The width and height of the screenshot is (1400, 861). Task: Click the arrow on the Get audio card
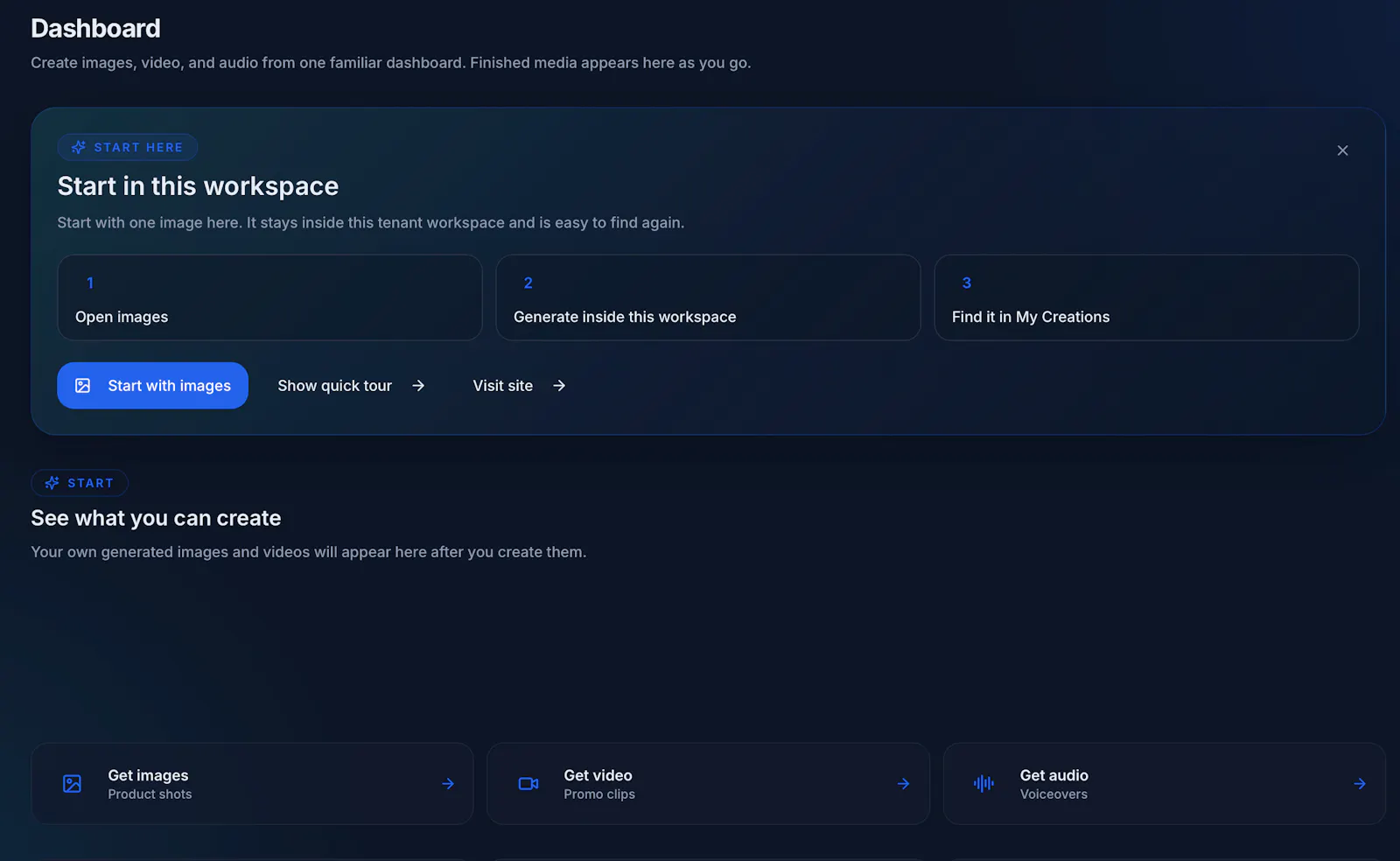coord(1360,784)
